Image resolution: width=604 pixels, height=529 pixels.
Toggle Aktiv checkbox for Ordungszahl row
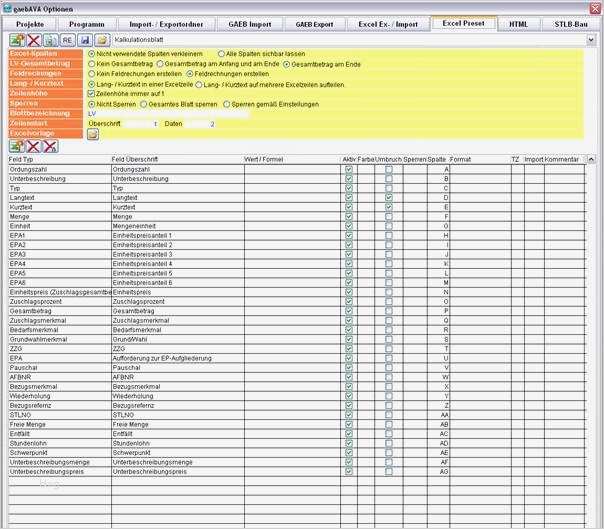(349, 169)
